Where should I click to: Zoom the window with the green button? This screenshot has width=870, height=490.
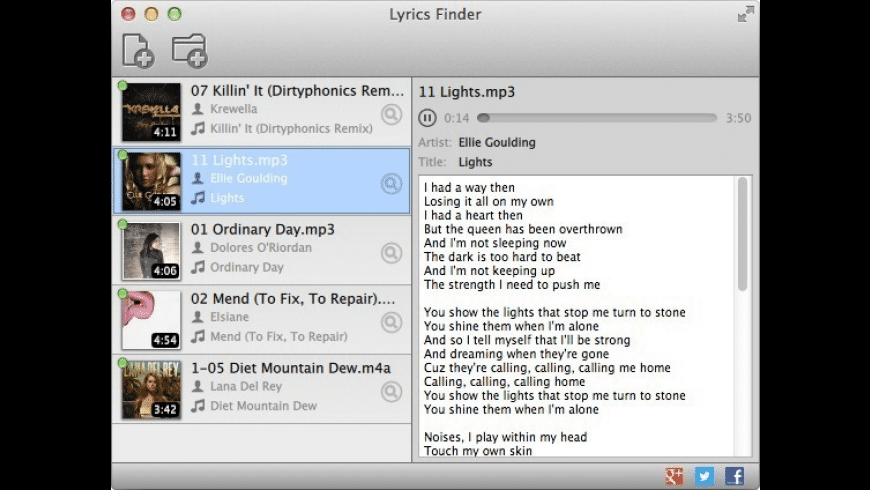point(175,14)
